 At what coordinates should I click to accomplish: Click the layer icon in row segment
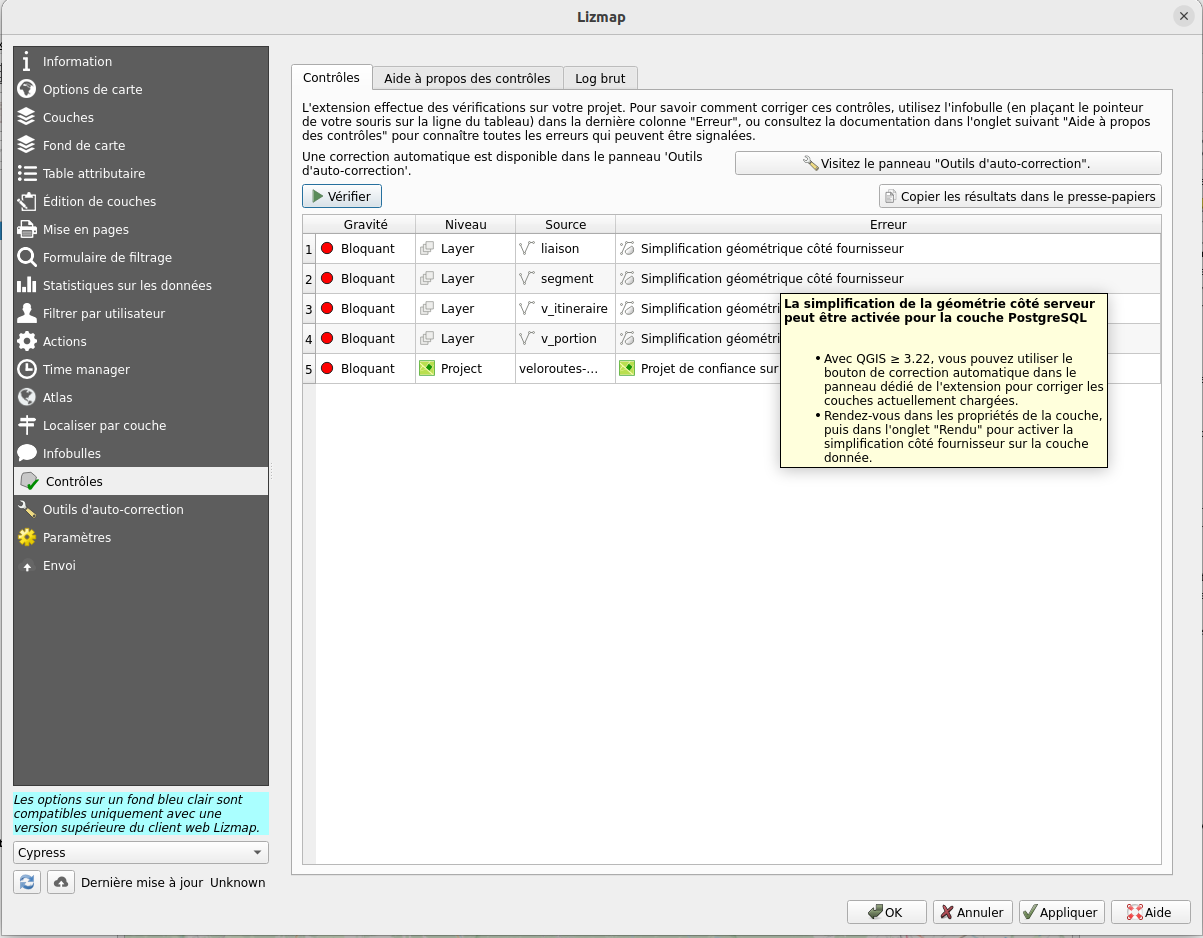point(427,279)
